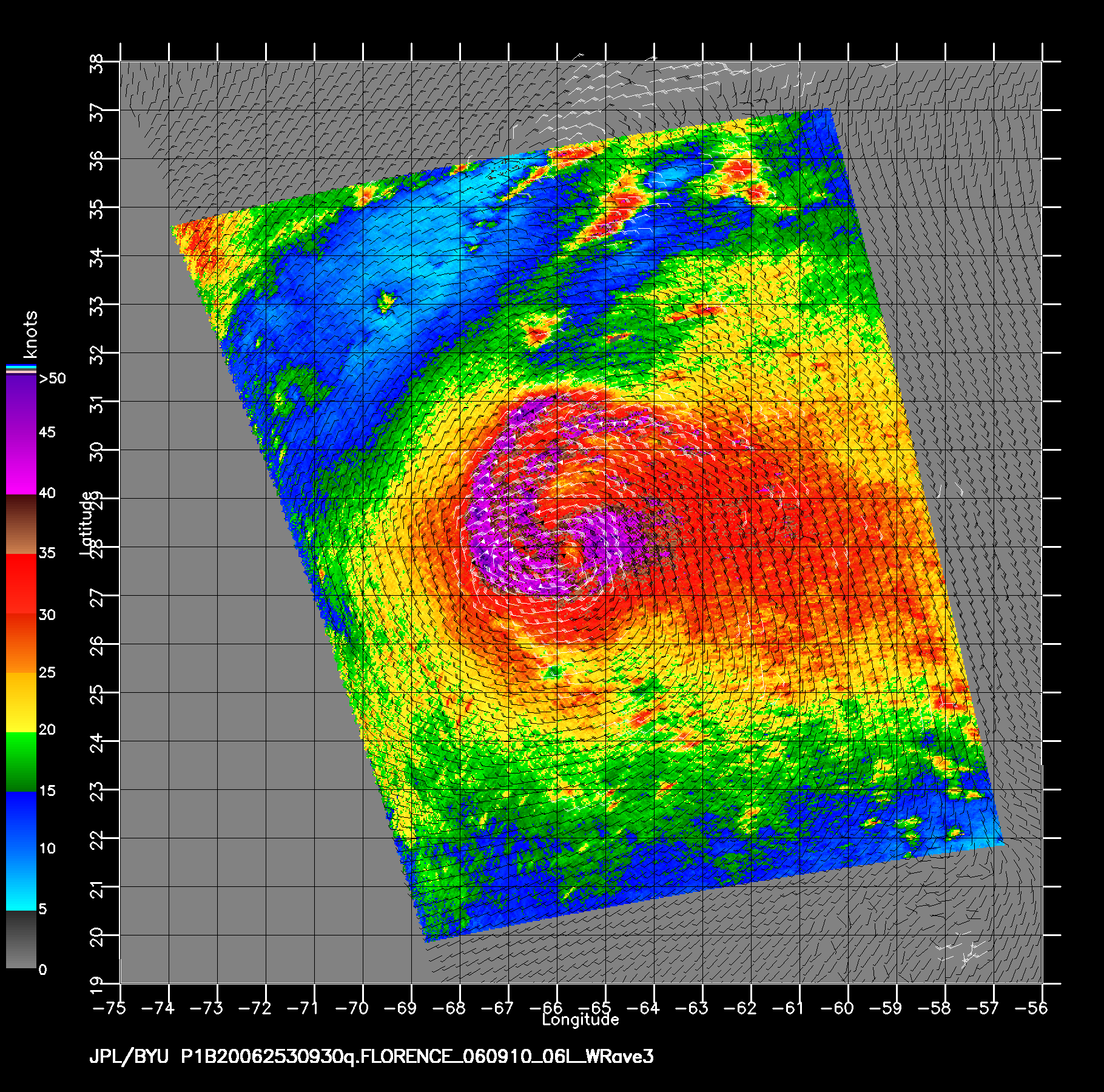Click the yellow 20-25 knot color bar segment
The image size is (1104, 1092).
[x=21, y=703]
